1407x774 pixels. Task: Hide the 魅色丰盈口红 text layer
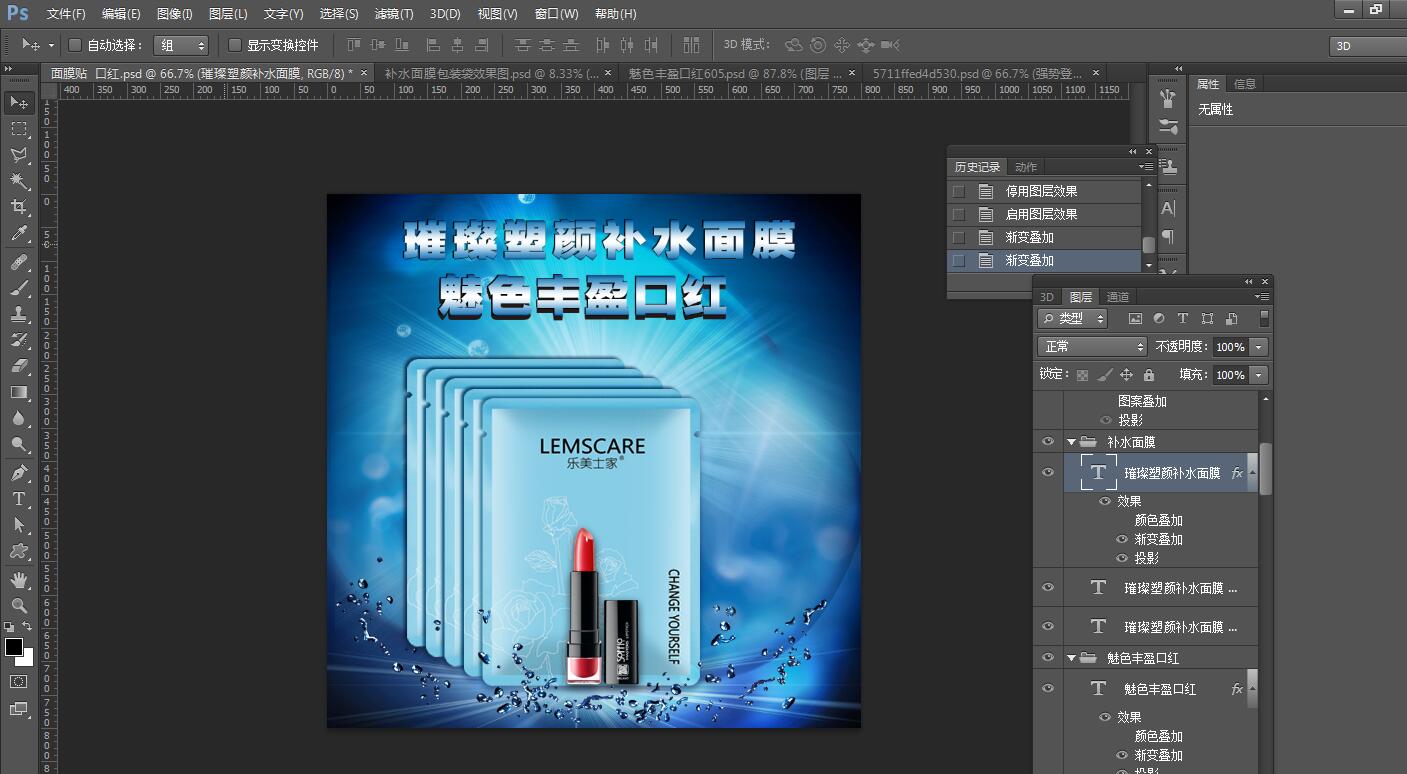[x=1048, y=688]
